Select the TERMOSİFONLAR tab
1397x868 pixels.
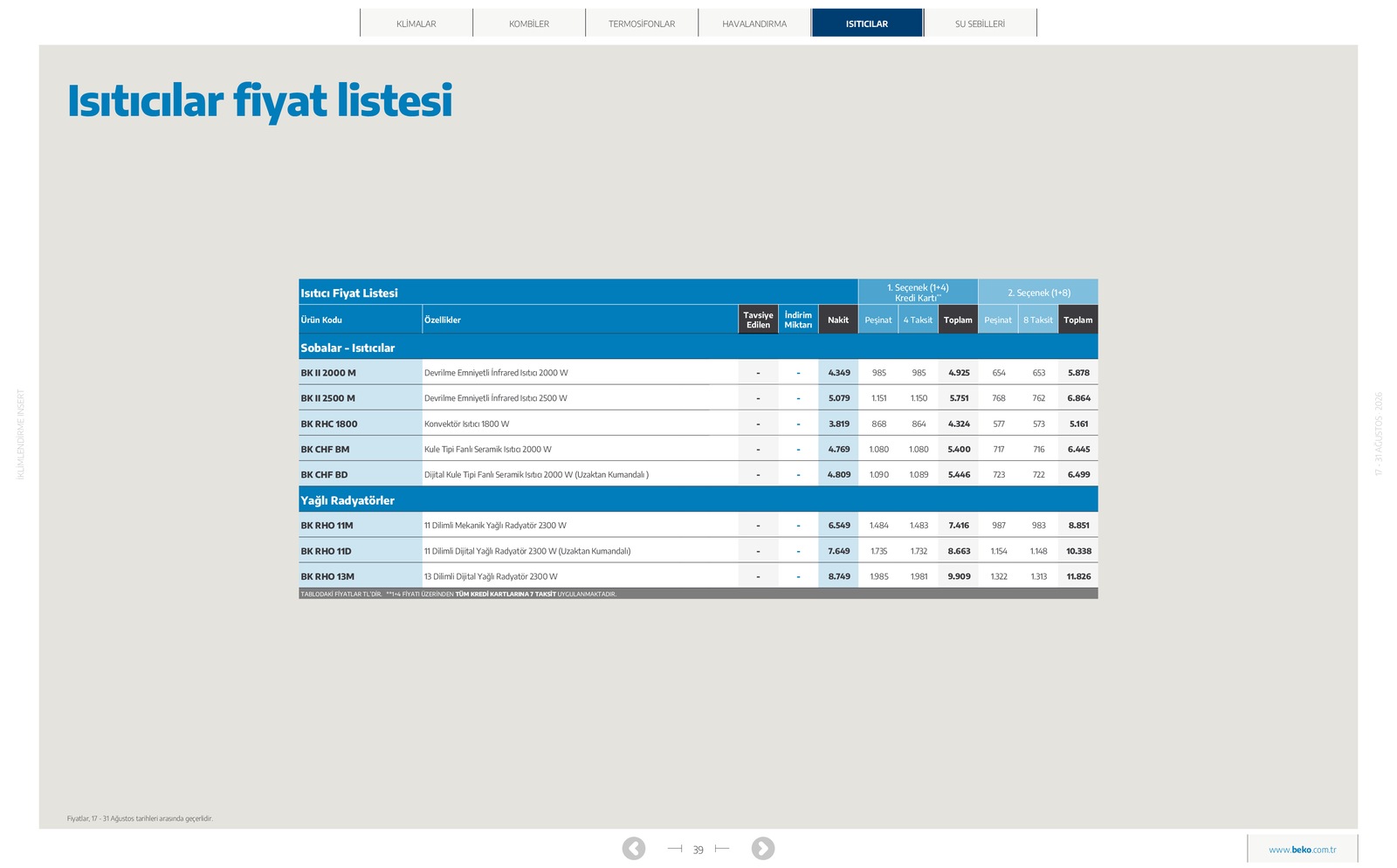coord(642,24)
